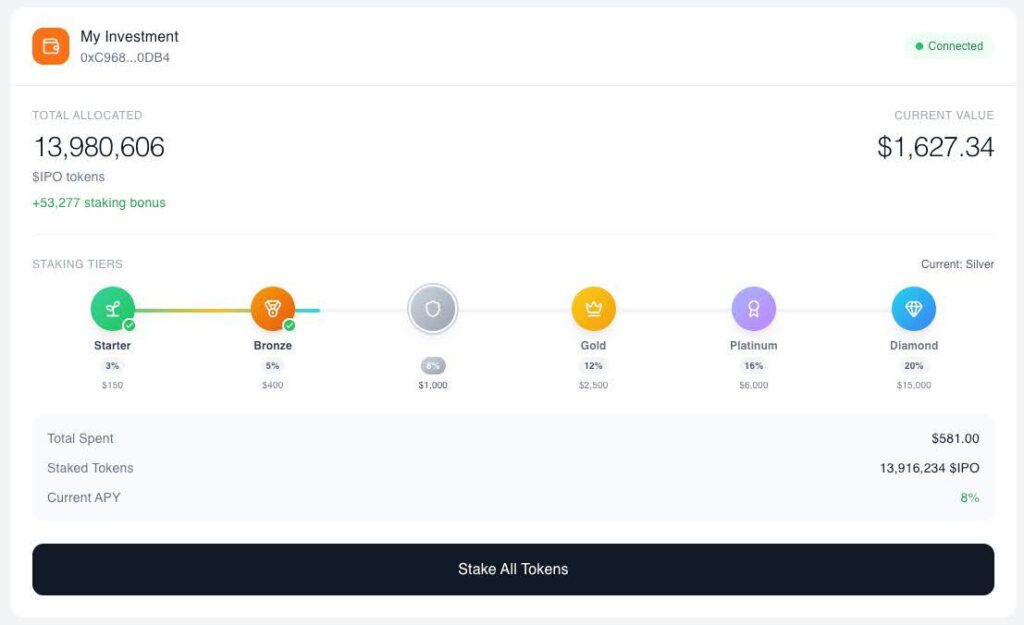Select the Bronze tier trophy icon
The image size is (1024, 625).
tap(273, 308)
